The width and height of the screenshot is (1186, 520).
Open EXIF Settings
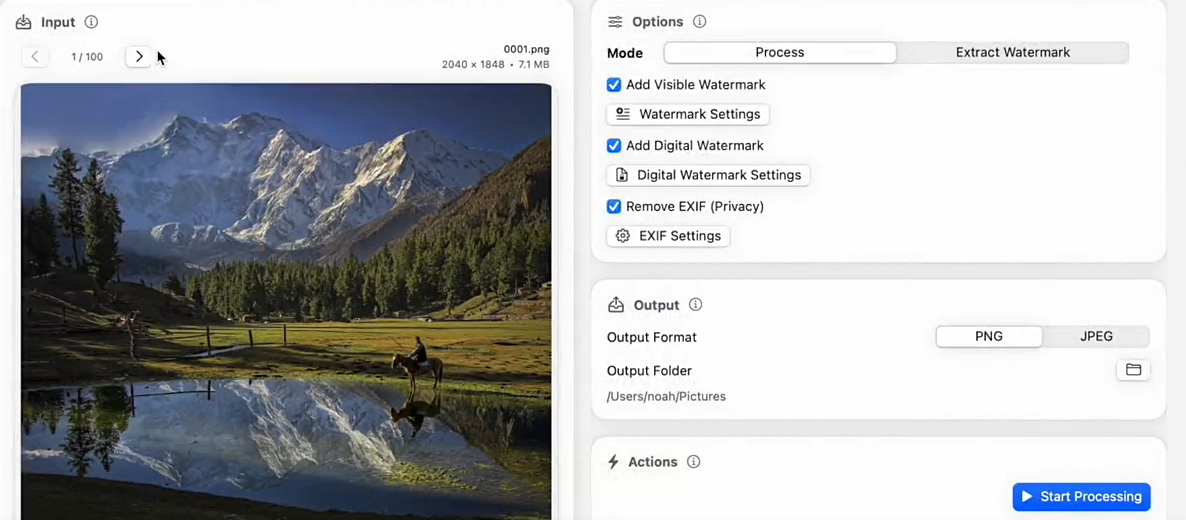click(668, 236)
